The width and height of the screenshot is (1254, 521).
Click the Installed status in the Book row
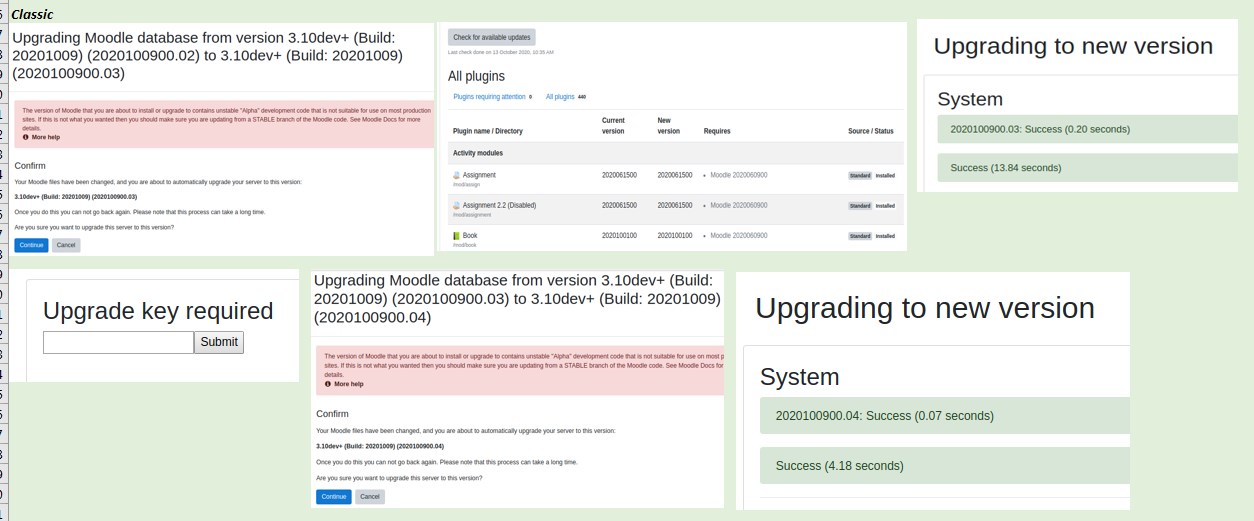(885, 236)
